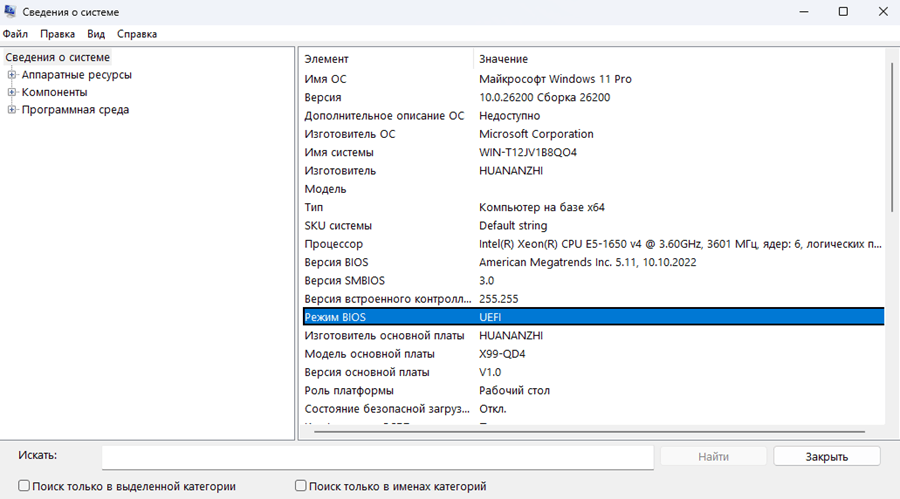This screenshot has width=900, height=499.
Task: Click the Компьютер на базе x64 value
Action: coord(541,207)
